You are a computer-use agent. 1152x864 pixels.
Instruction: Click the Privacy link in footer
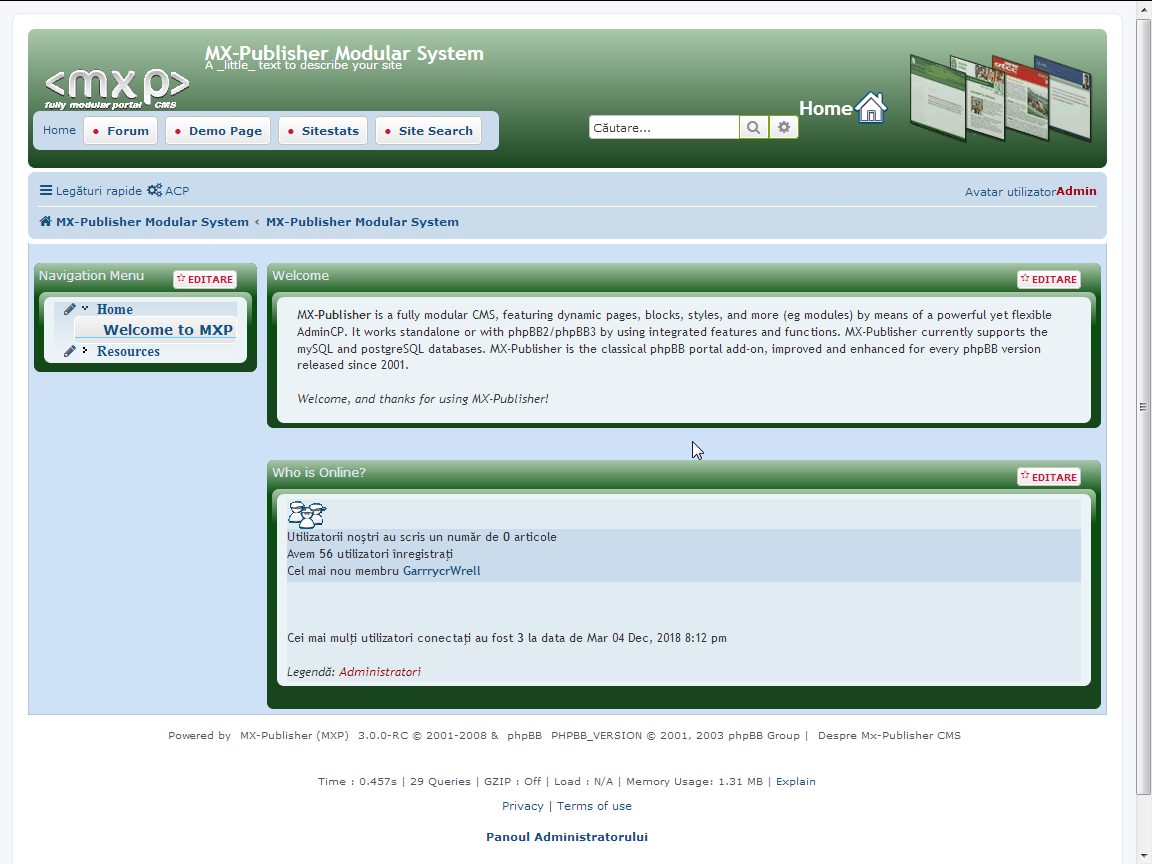click(522, 805)
